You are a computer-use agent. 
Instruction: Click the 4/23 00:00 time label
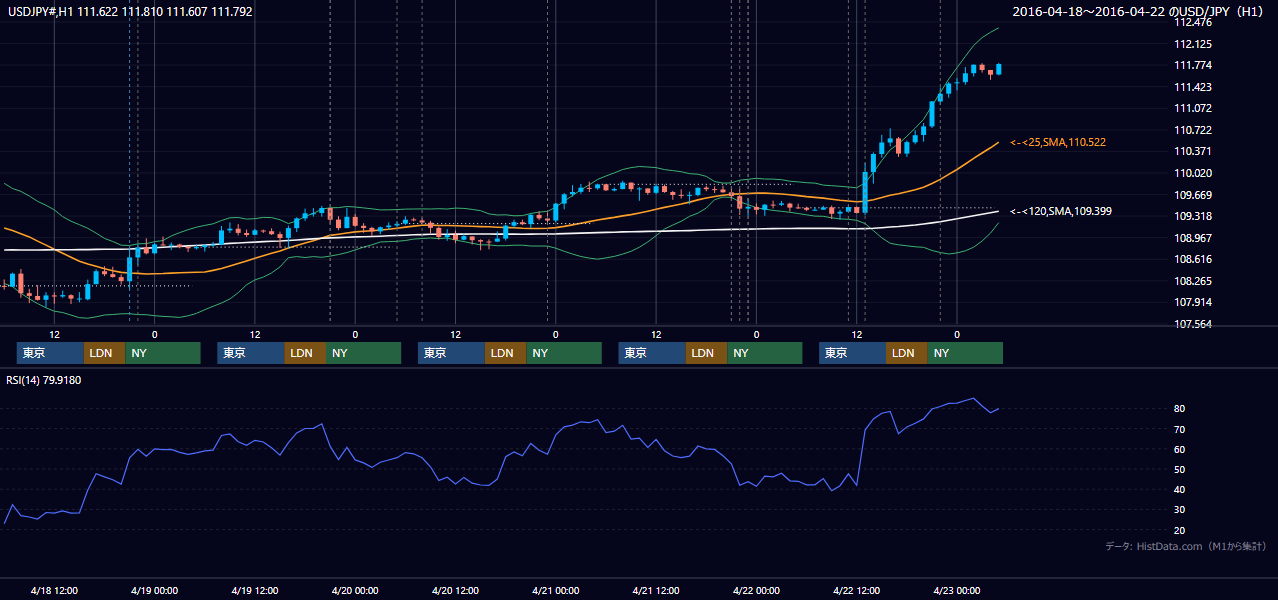[957, 590]
